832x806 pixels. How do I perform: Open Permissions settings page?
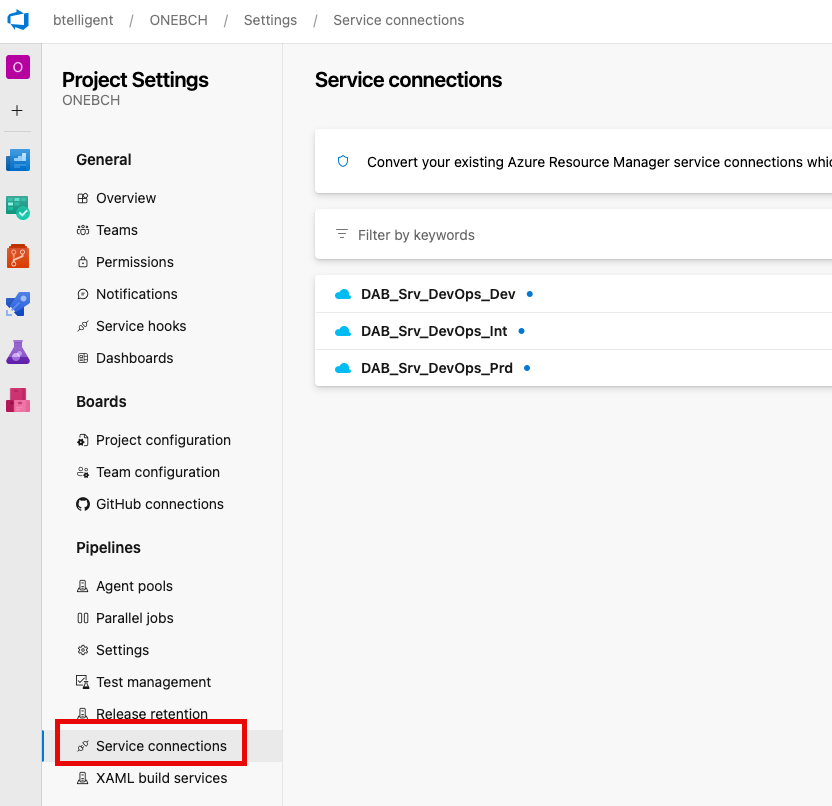coord(134,262)
